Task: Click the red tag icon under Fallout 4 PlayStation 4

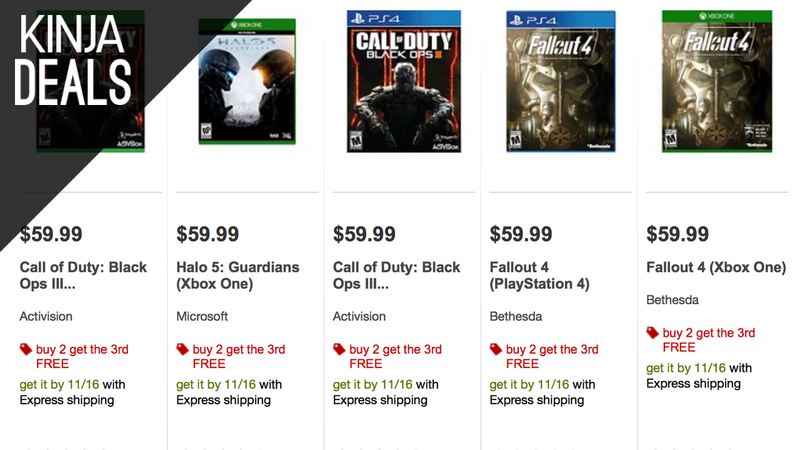Action: (496, 349)
